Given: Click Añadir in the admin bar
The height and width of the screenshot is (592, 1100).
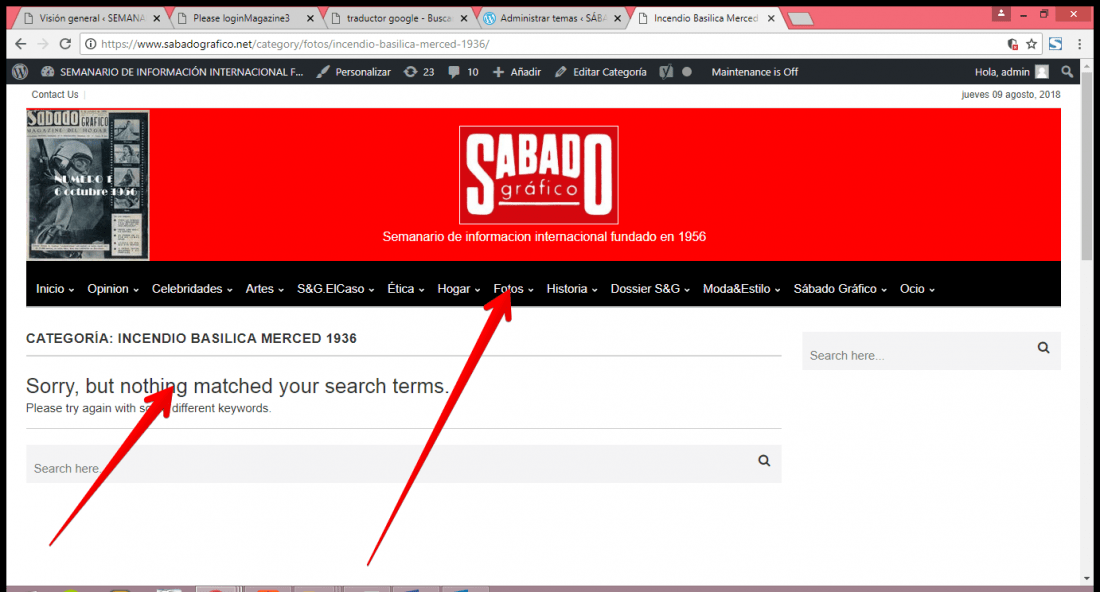Looking at the screenshot, I should click(x=517, y=72).
